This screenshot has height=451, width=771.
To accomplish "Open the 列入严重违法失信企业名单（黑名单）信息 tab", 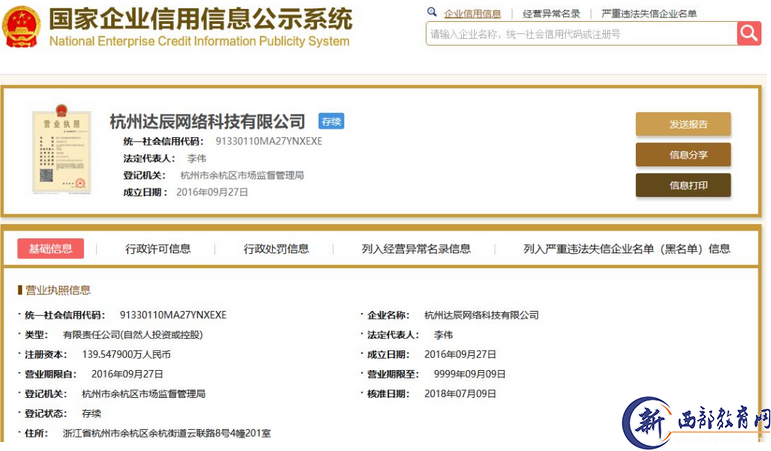I will 626,249.
